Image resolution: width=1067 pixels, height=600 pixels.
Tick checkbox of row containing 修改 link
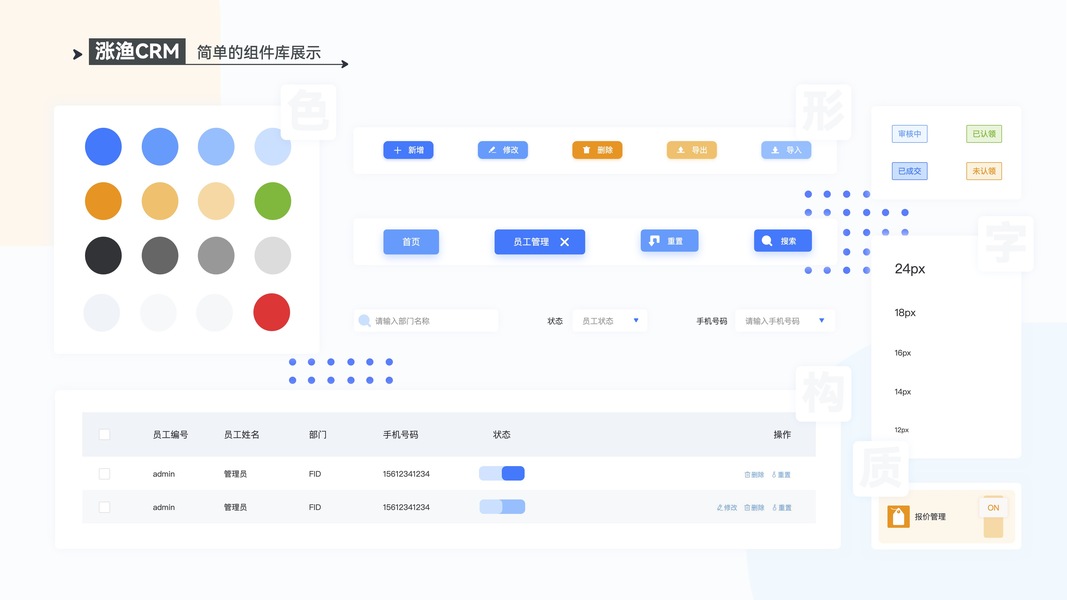point(104,507)
